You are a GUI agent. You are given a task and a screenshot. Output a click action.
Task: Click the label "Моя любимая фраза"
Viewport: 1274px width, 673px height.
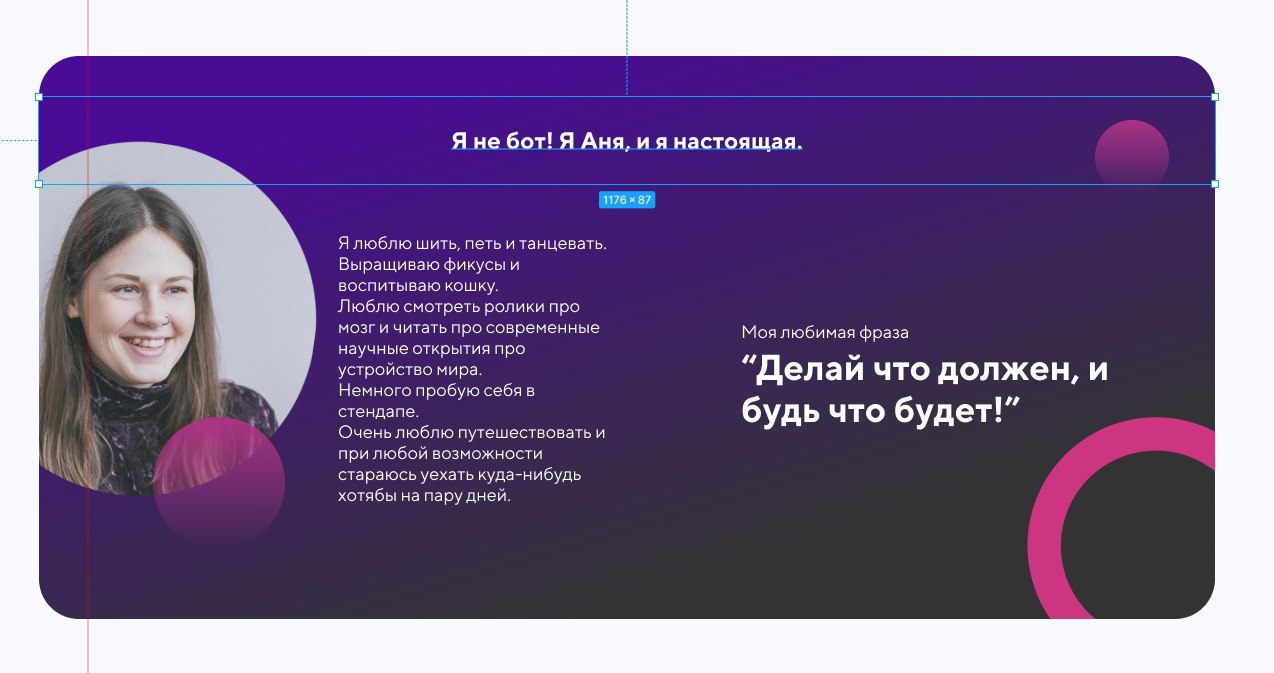pyautogui.click(x=825, y=332)
